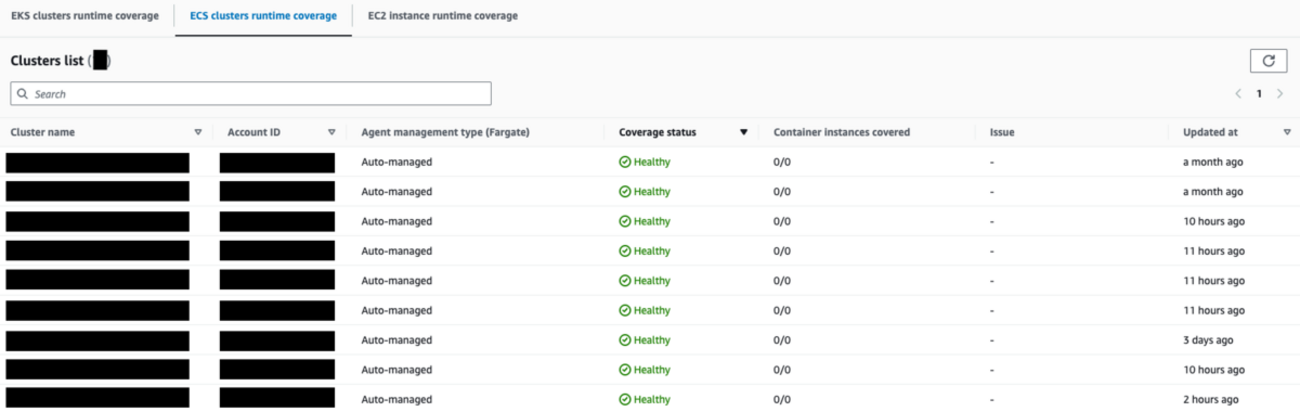
Task: Go to the next page arrow
Action: [x=1280, y=94]
